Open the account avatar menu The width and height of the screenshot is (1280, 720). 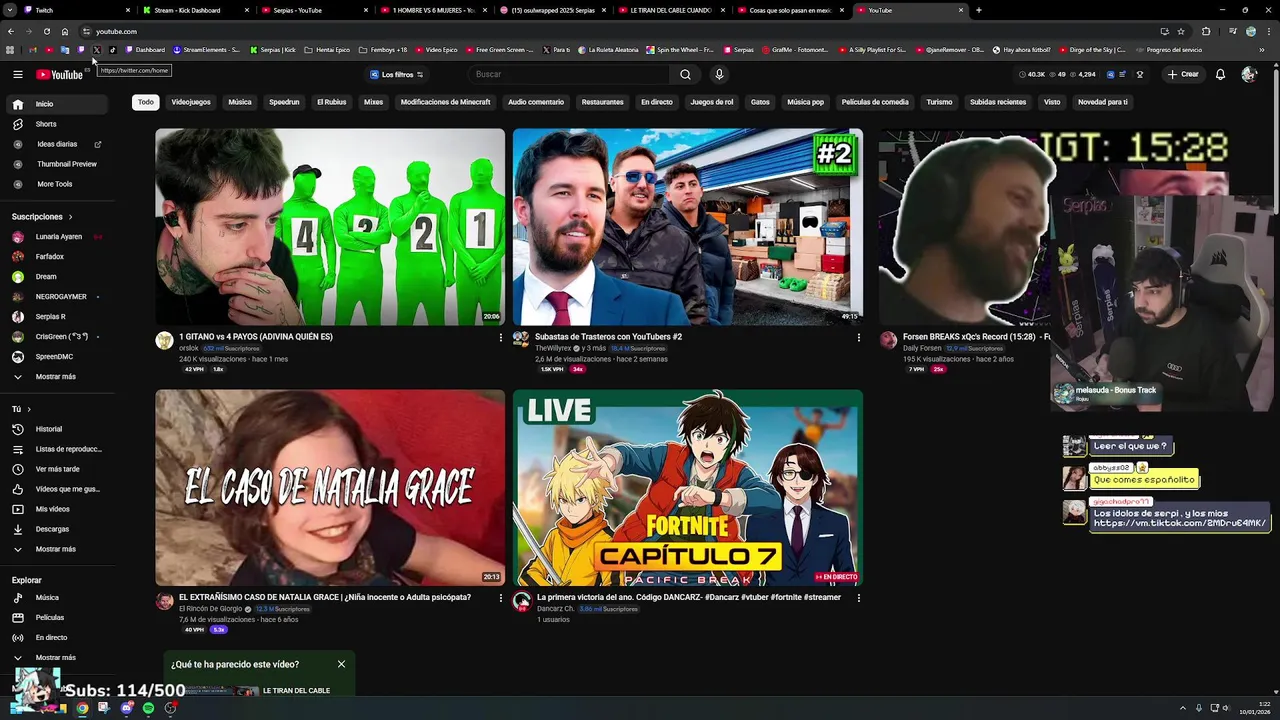pos(1249,74)
